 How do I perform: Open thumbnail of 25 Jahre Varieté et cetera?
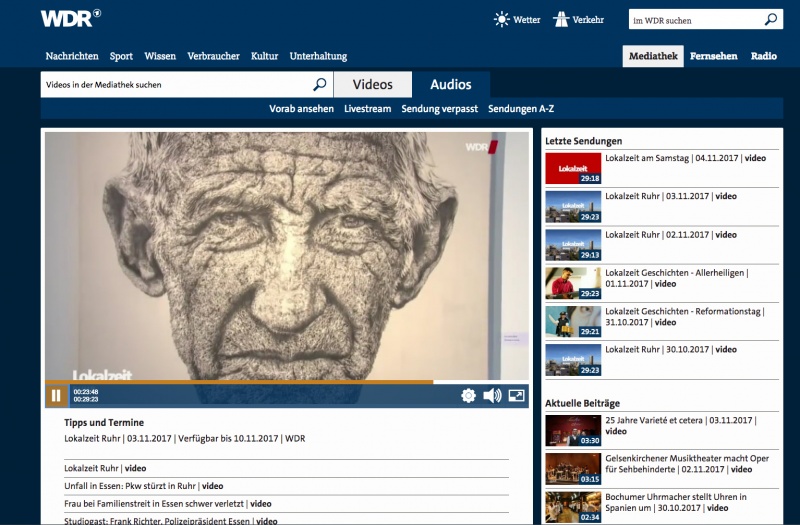coord(573,431)
